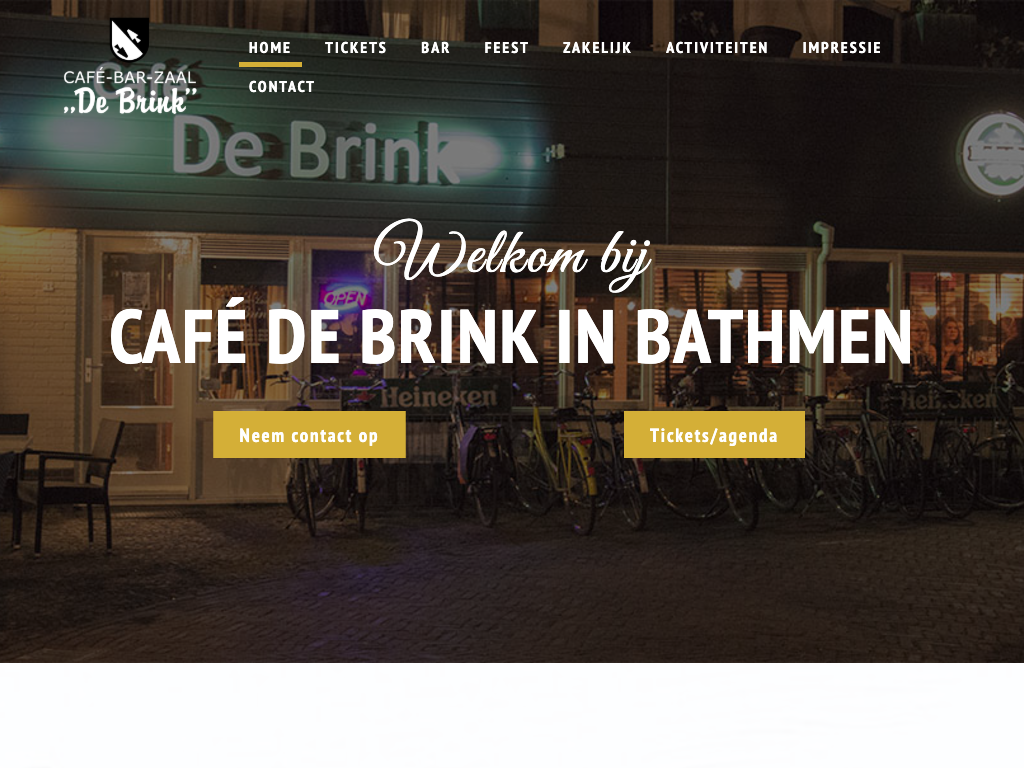Image resolution: width=1024 pixels, height=768 pixels.
Task: Click the neon OPEN sign in photo
Action: pyautogui.click(x=345, y=298)
